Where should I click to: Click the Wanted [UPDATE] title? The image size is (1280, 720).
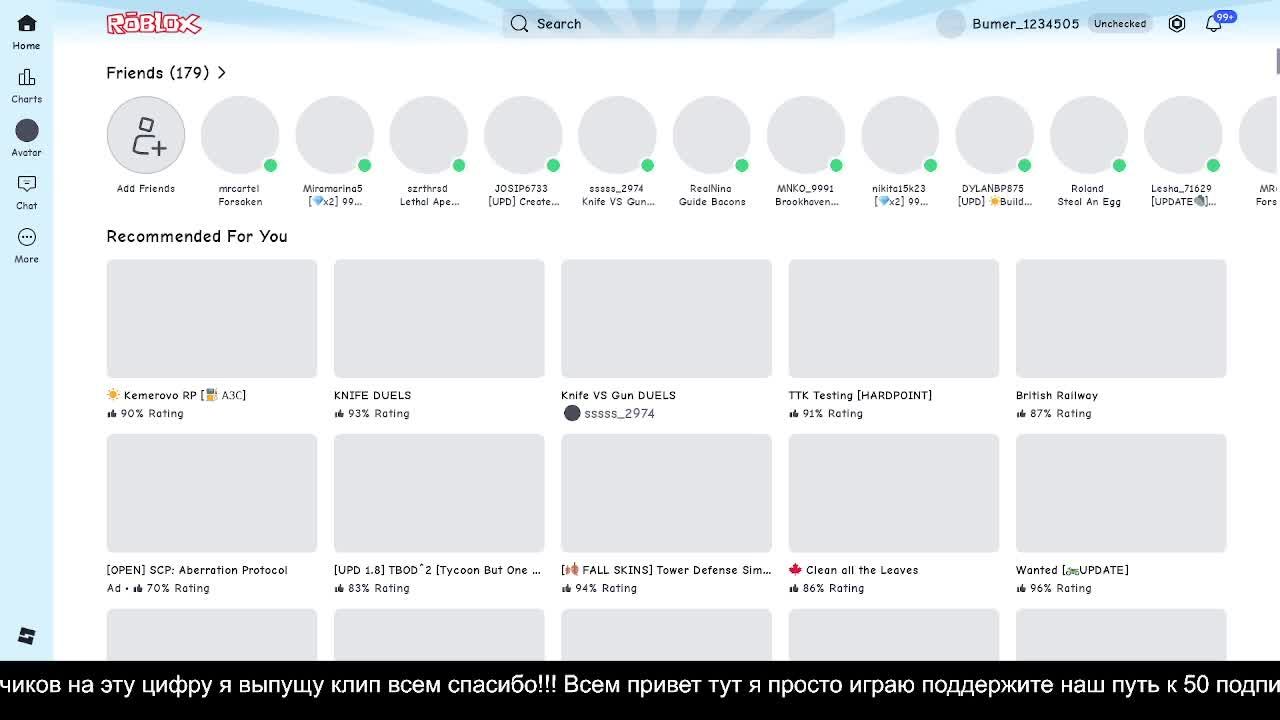tap(1072, 570)
